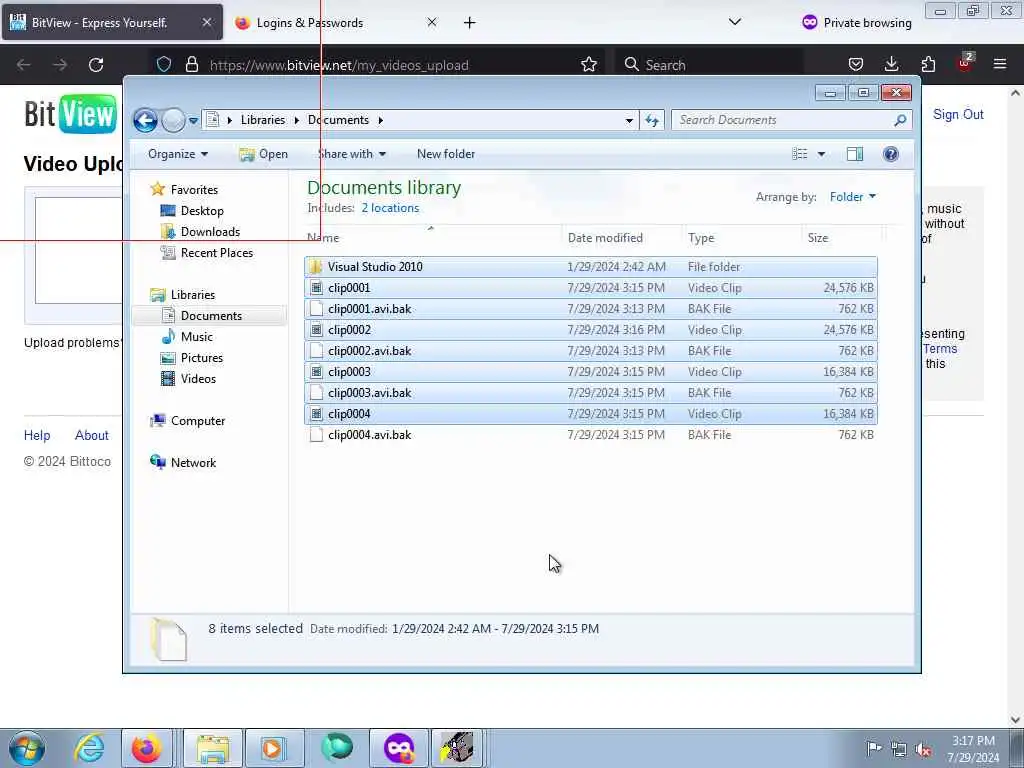
Task: Click the muted volume icon in system tray
Action: [x=923, y=750]
